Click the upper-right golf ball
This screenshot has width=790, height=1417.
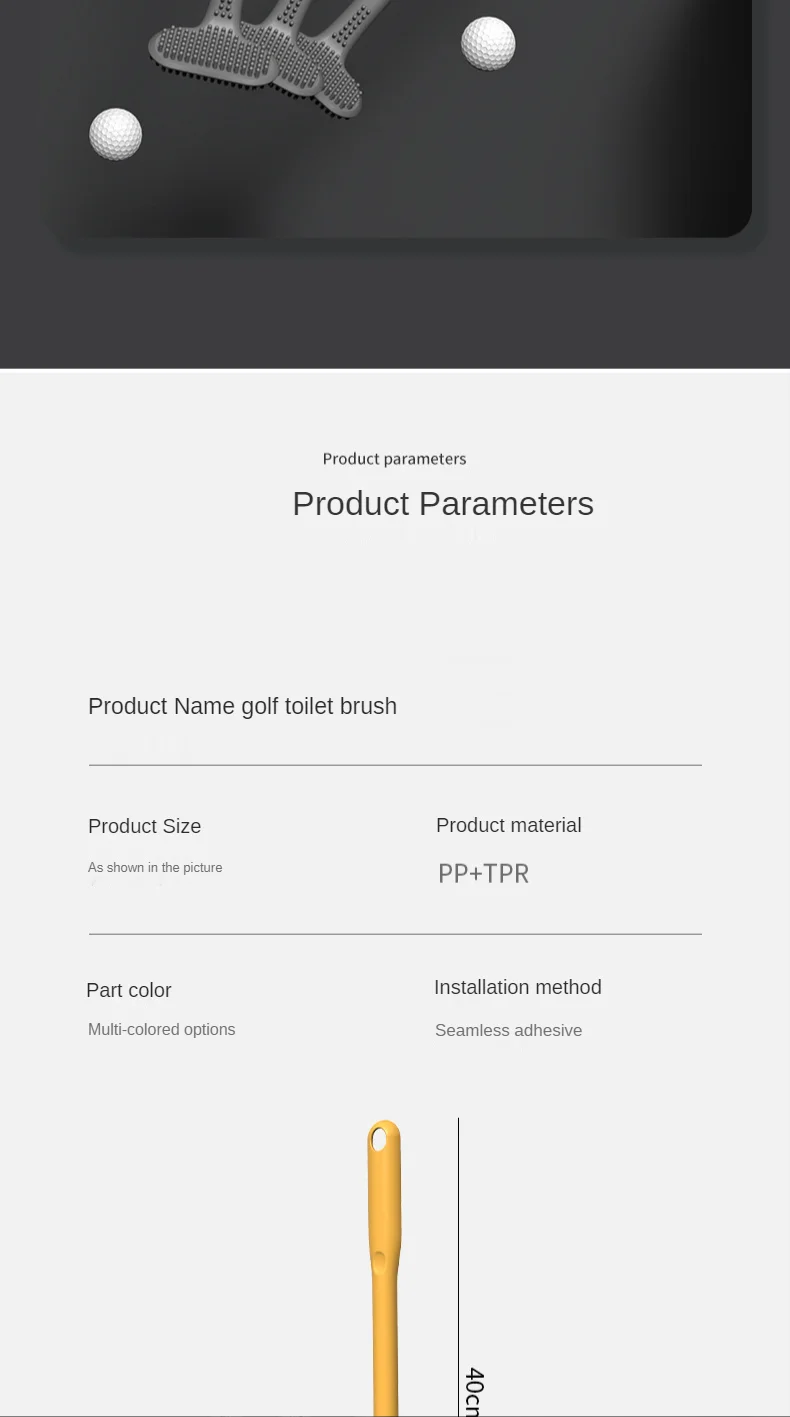pyautogui.click(x=488, y=44)
